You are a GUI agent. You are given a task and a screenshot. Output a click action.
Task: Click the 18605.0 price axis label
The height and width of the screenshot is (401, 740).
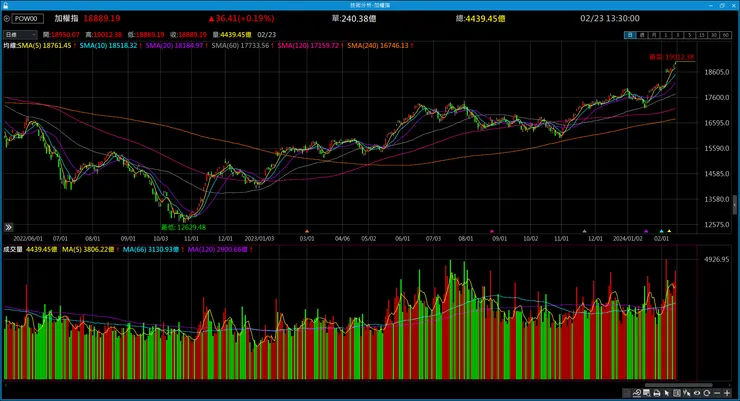pos(717,72)
